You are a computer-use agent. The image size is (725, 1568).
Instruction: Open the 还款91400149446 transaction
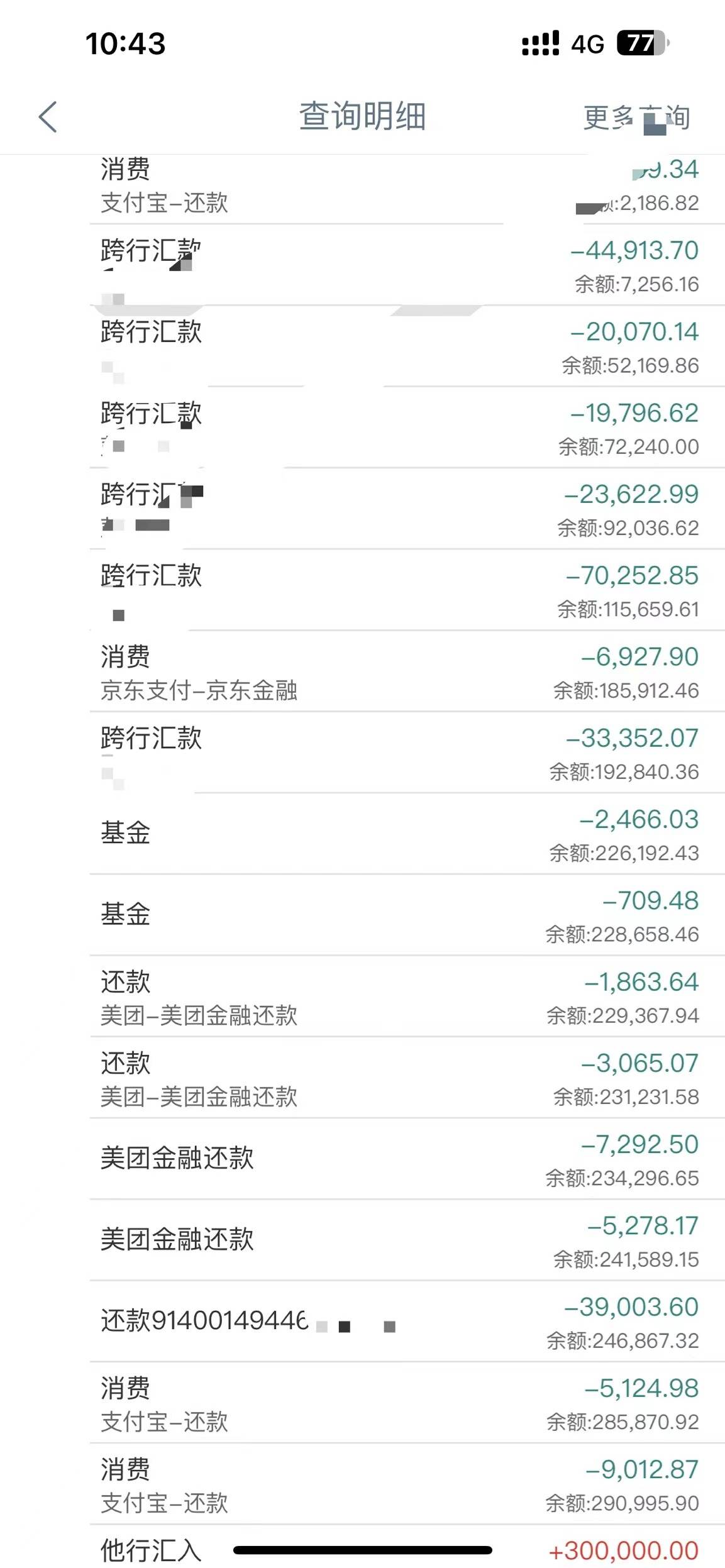coord(407,1322)
